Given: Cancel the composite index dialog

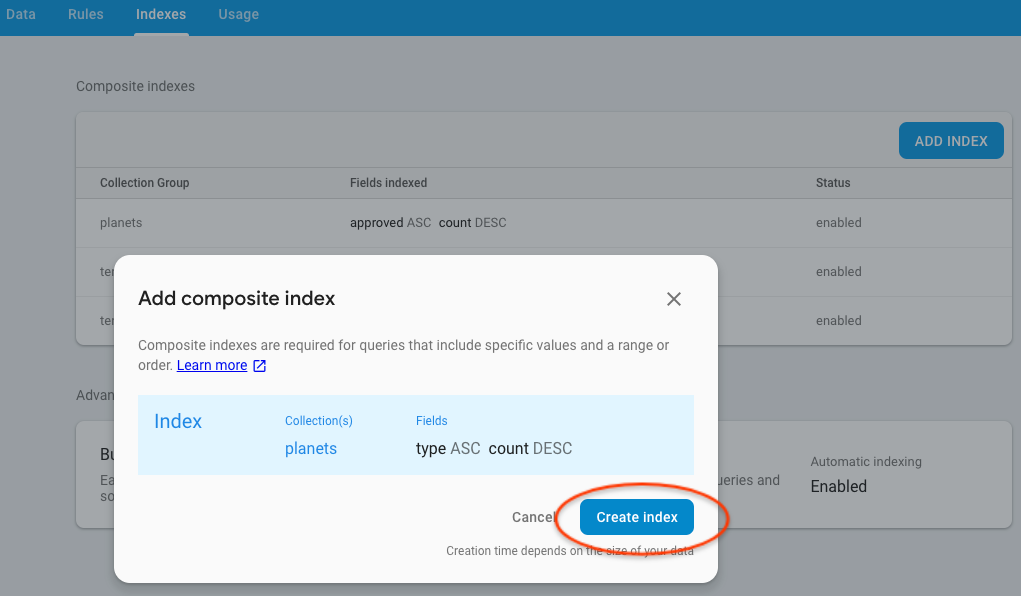Looking at the screenshot, I should coord(533,517).
